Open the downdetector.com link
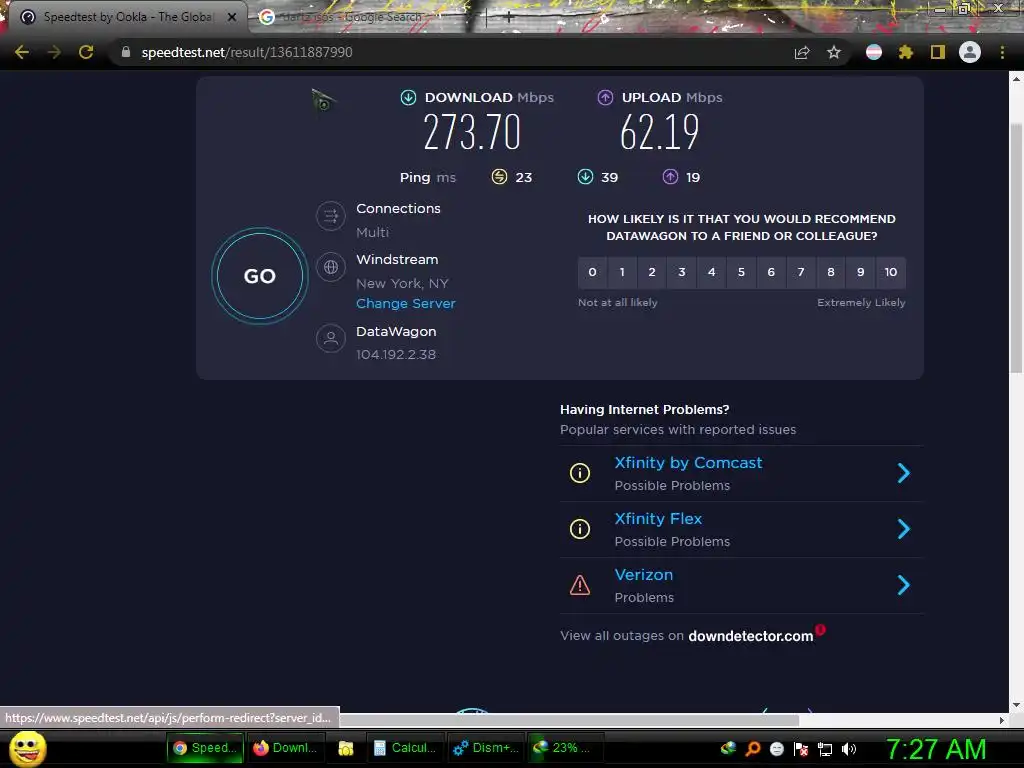Image resolution: width=1024 pixels, height=768 pixels. [751, 636]
